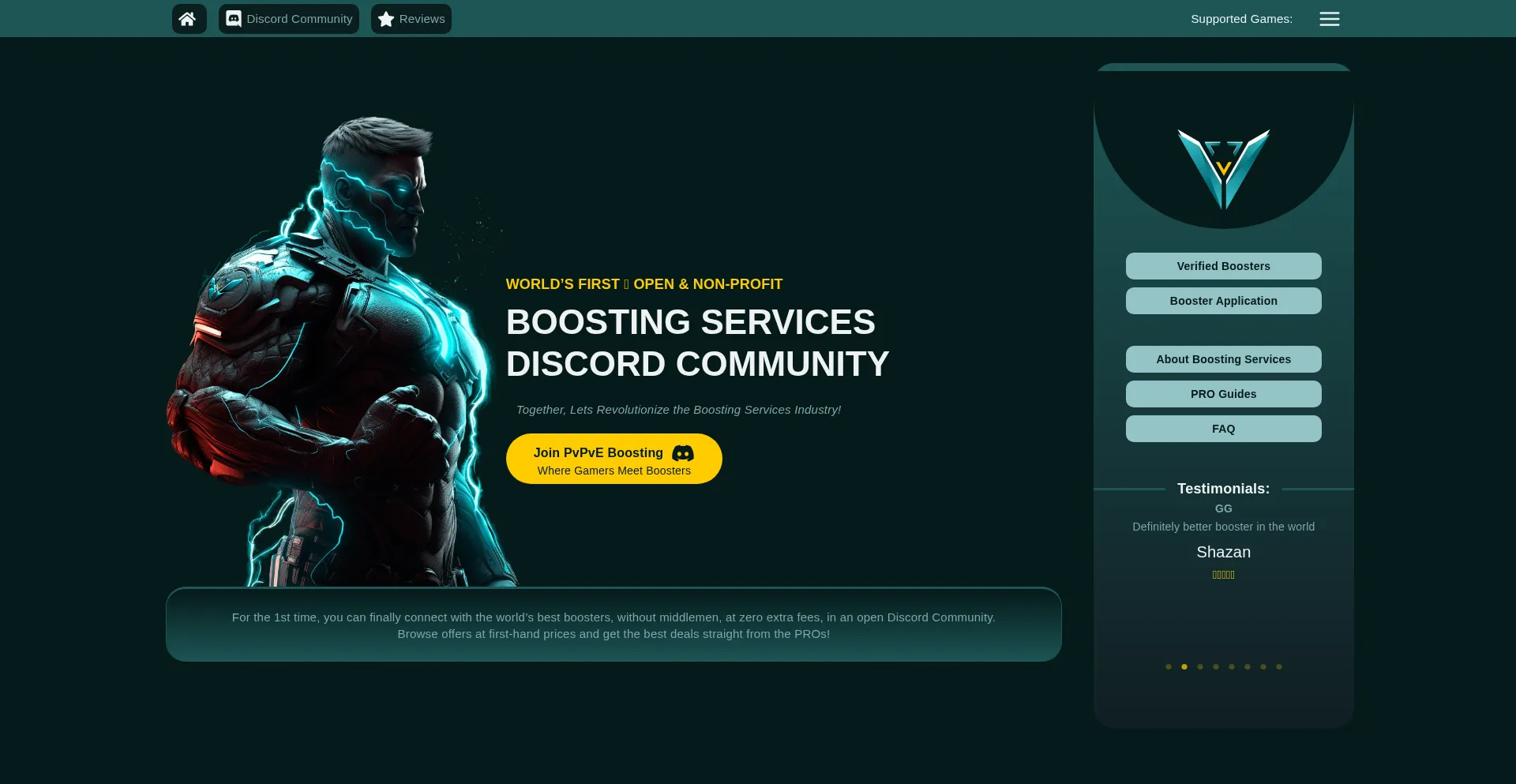
Task: Go to About Boosting Services
Action: [x=1223, y=359]
